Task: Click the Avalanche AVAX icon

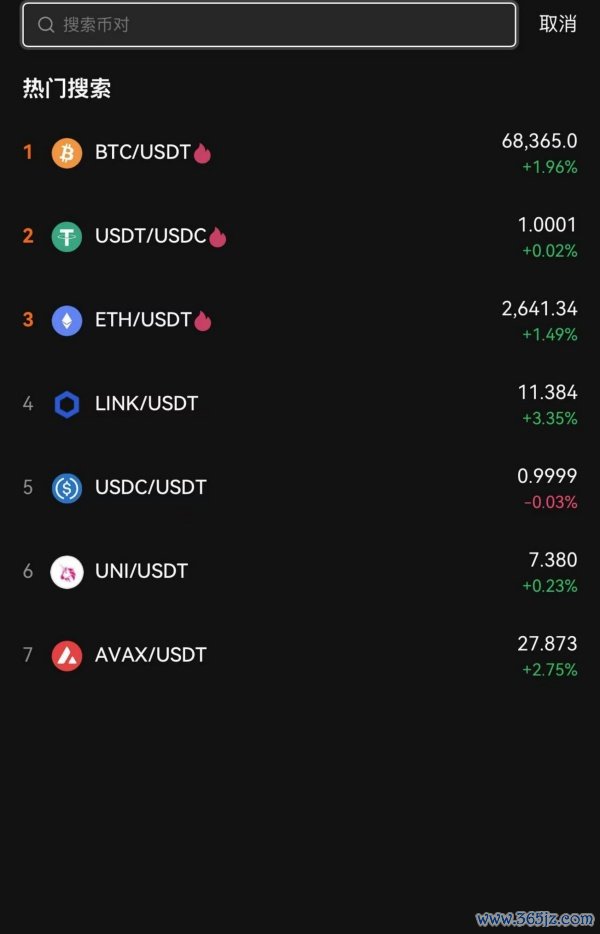Action: point(67,655)
